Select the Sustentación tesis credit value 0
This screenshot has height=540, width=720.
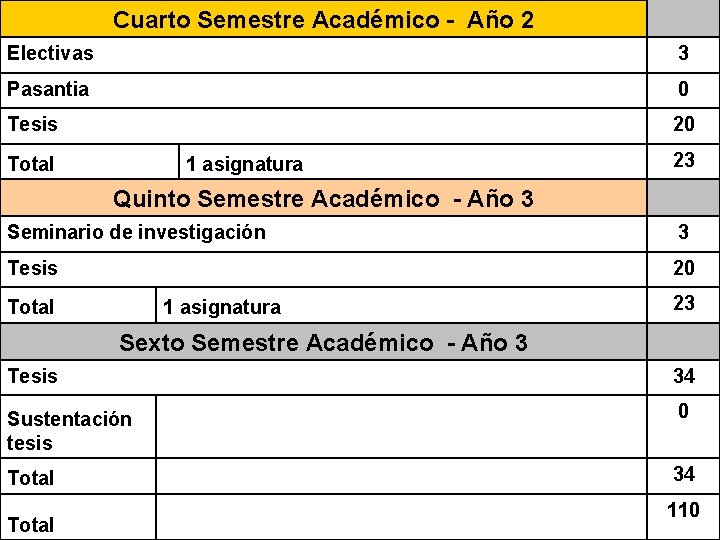683,411
